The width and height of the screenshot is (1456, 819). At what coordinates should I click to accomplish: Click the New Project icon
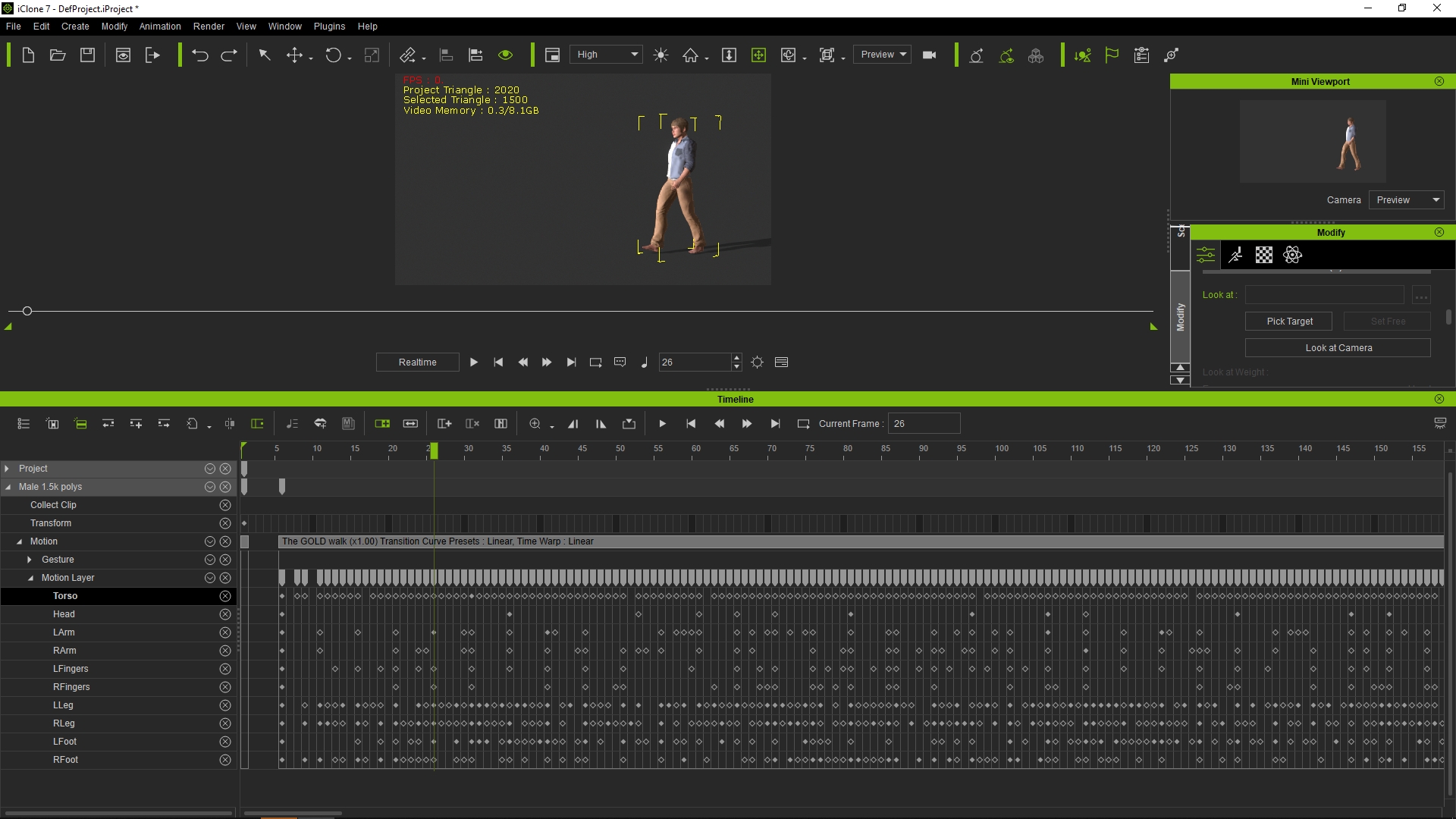[x=28, y=55]
